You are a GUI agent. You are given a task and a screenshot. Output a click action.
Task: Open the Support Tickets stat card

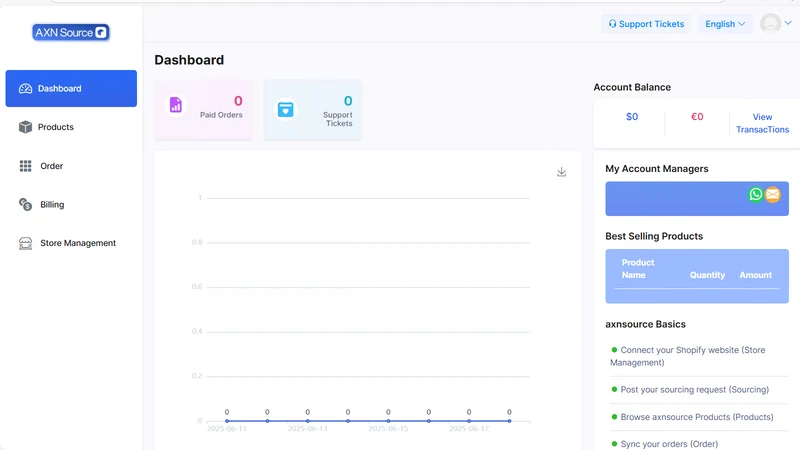313,109
